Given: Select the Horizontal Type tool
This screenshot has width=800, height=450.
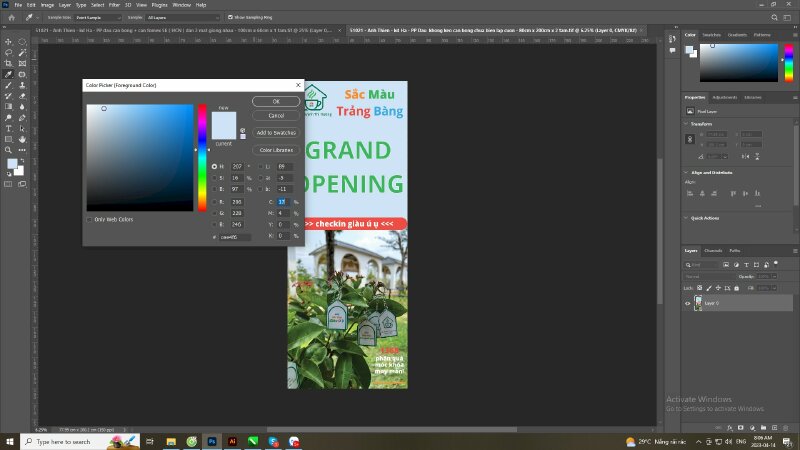Looking at the screenshot, I should 9,128.
